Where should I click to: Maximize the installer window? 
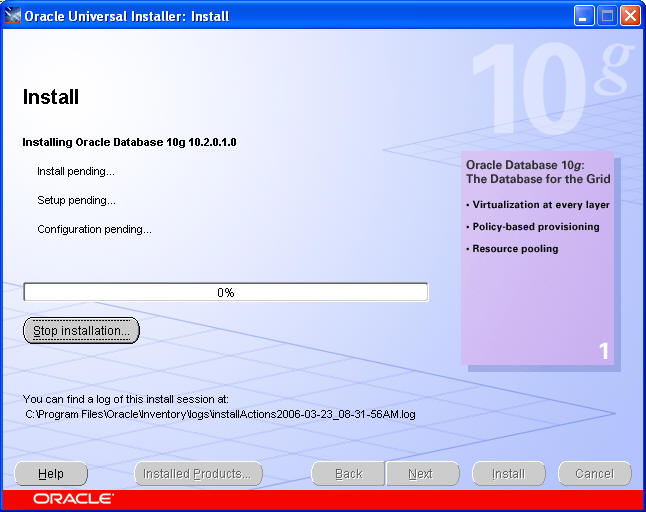click(x=607, y=16)
